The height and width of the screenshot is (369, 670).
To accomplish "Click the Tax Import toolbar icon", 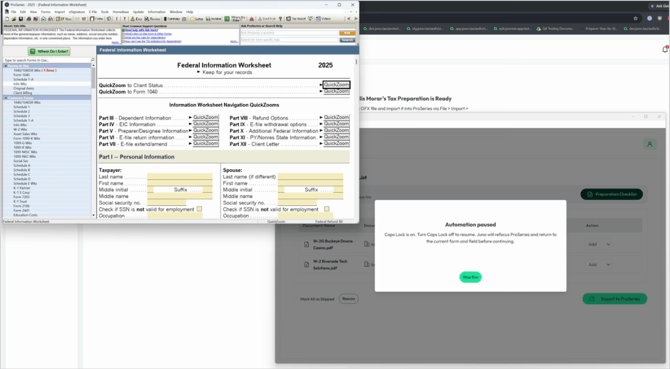I will 296,19.
